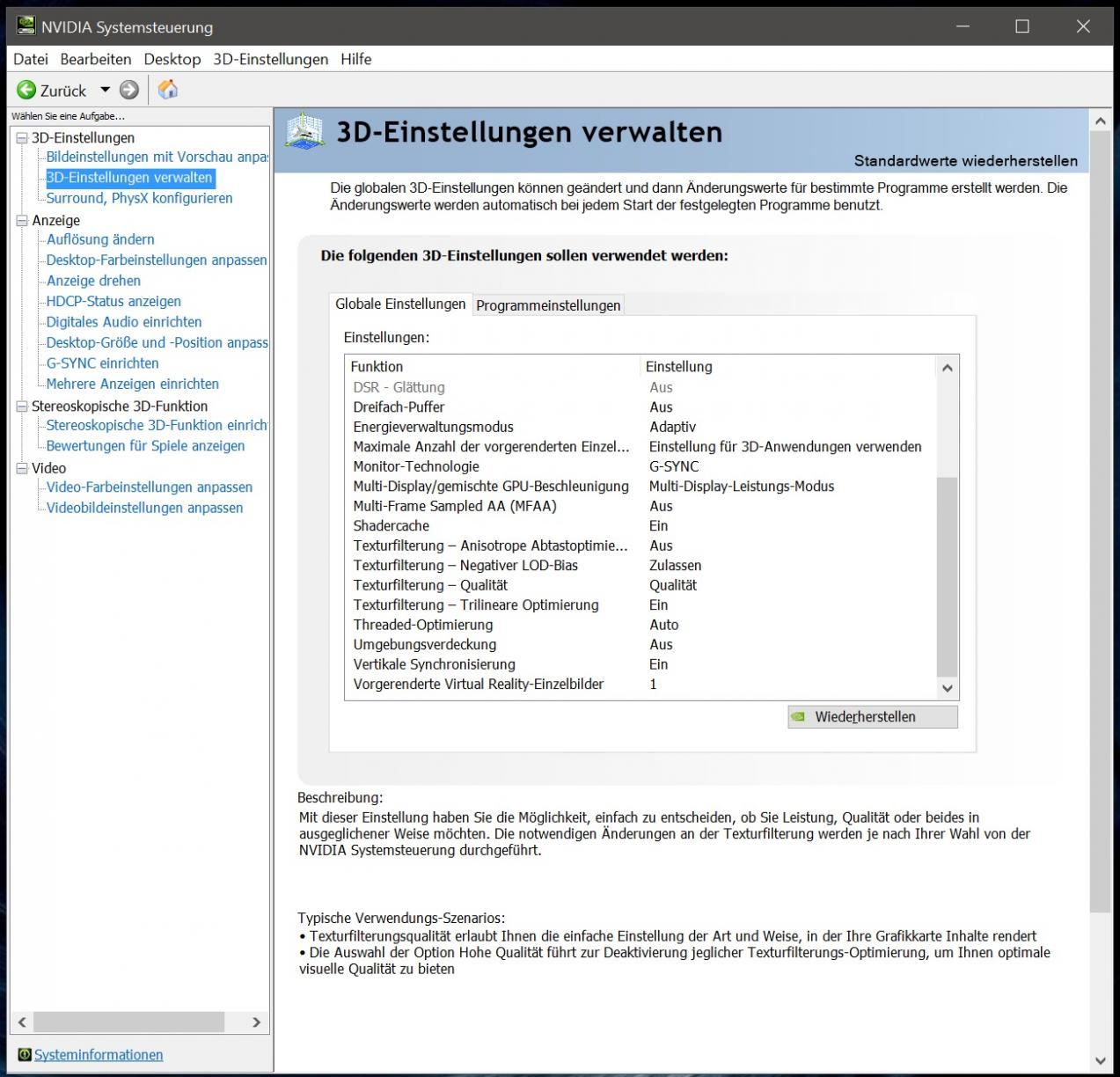Click the task tree horizontal scroll-left arrow
This screenshot has height=1077, width=1120.
point(22,1022)
